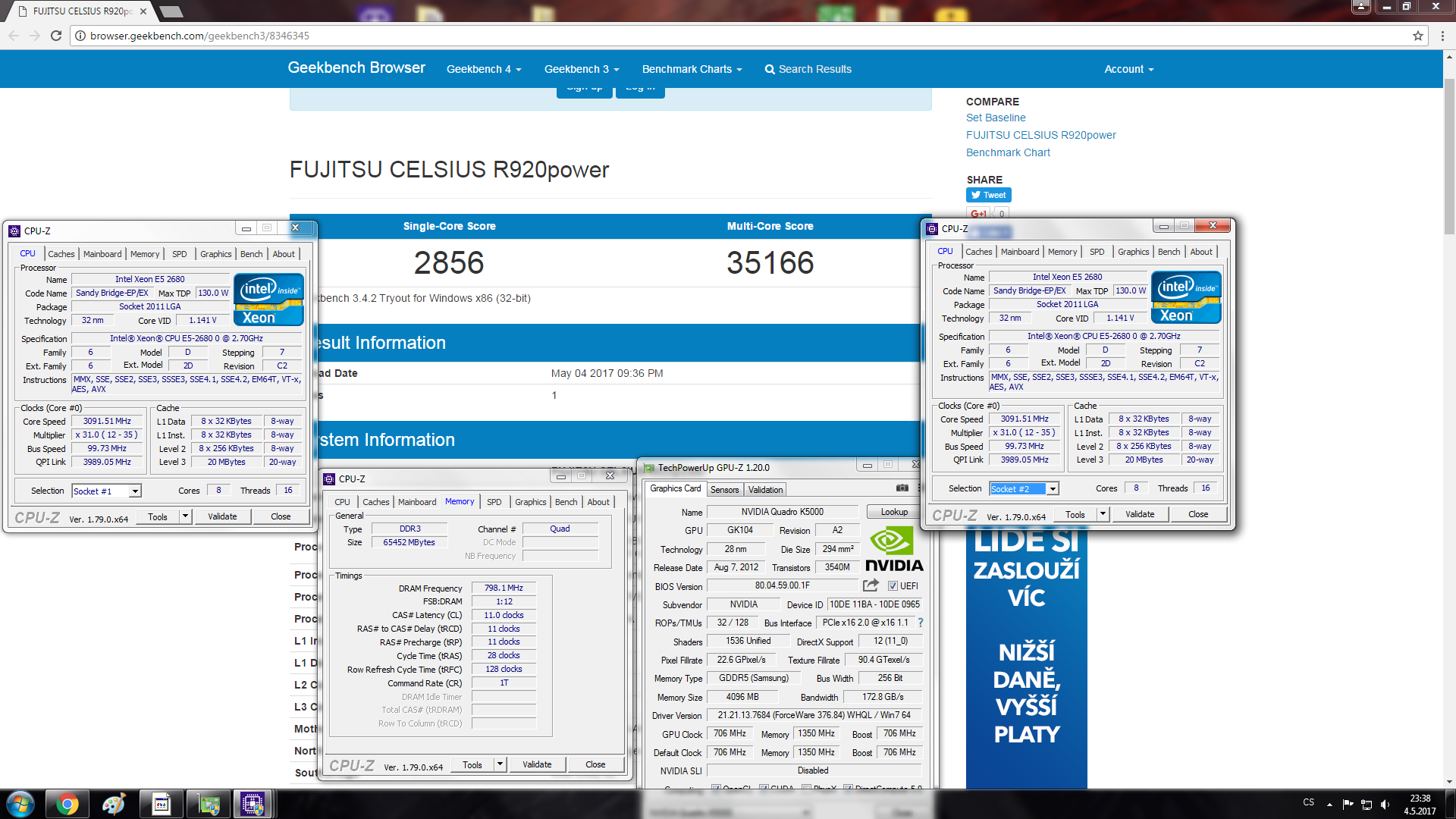Click the Intel Xeon logo in left CPU-Z

click(x=269, y=299)
